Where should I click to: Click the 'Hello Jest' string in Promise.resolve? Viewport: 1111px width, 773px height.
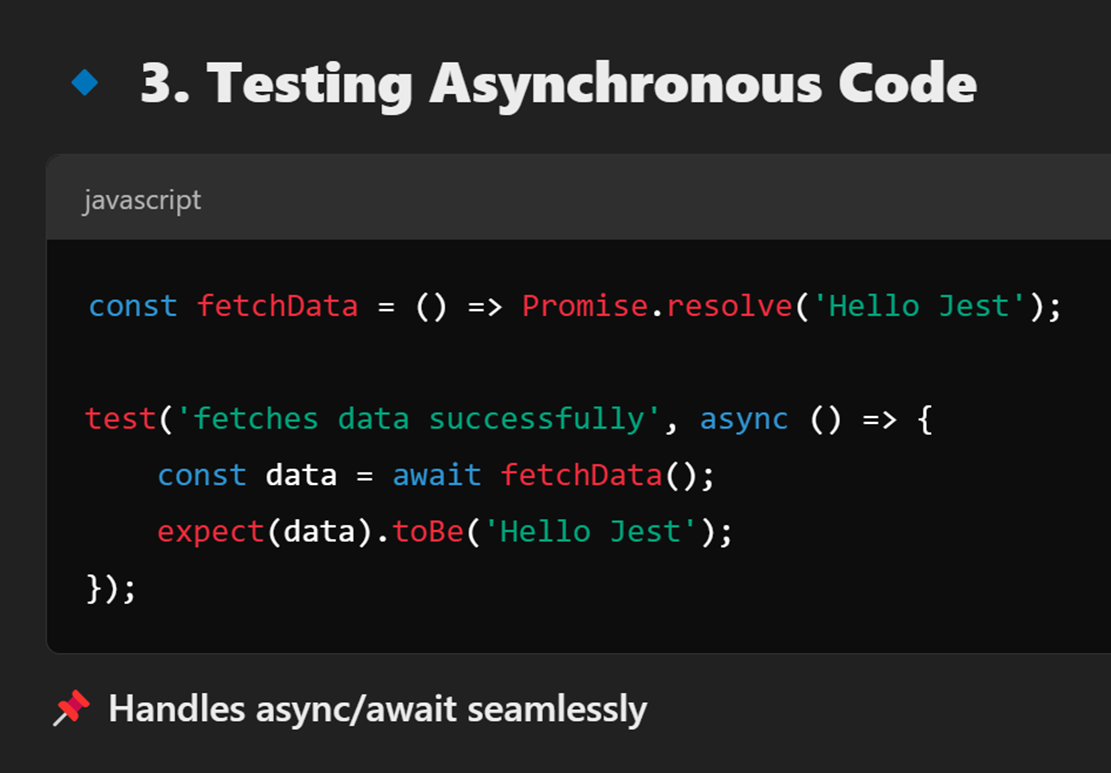(919, 306)
